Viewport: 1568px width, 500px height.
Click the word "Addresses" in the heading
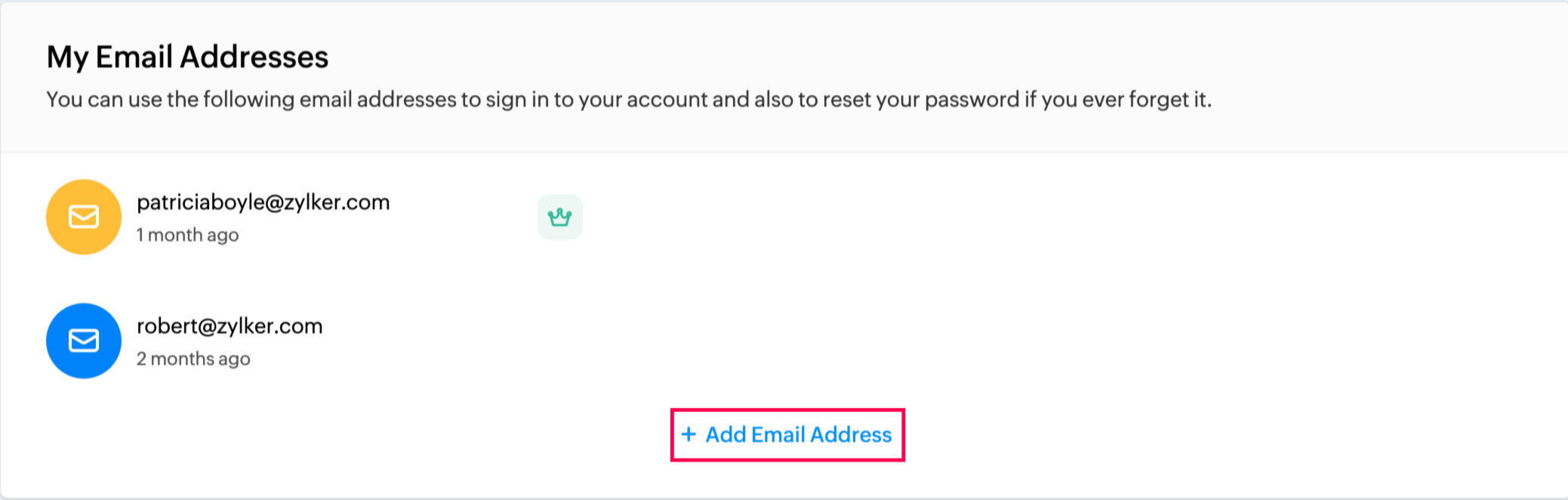[x=254, y=57]
